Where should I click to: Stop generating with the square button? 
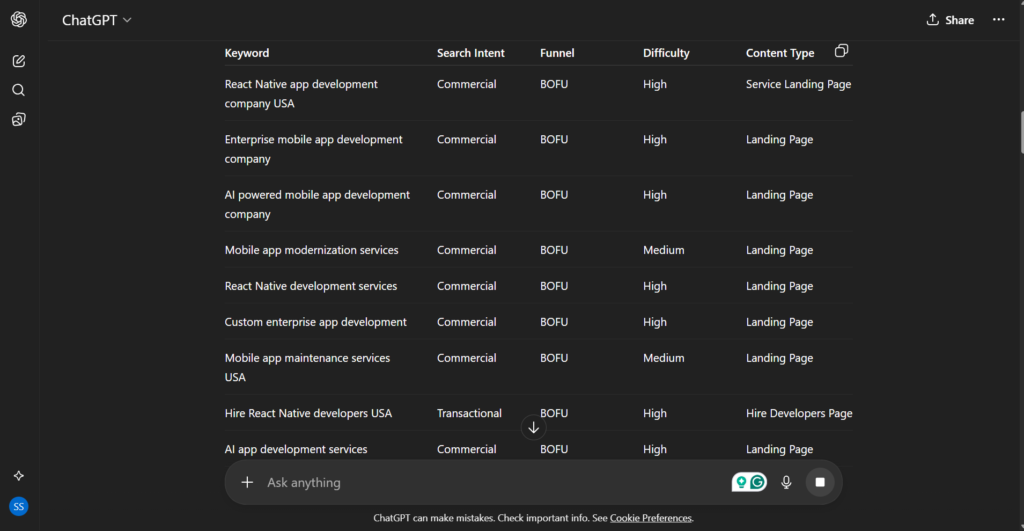(x=820, y=482)
